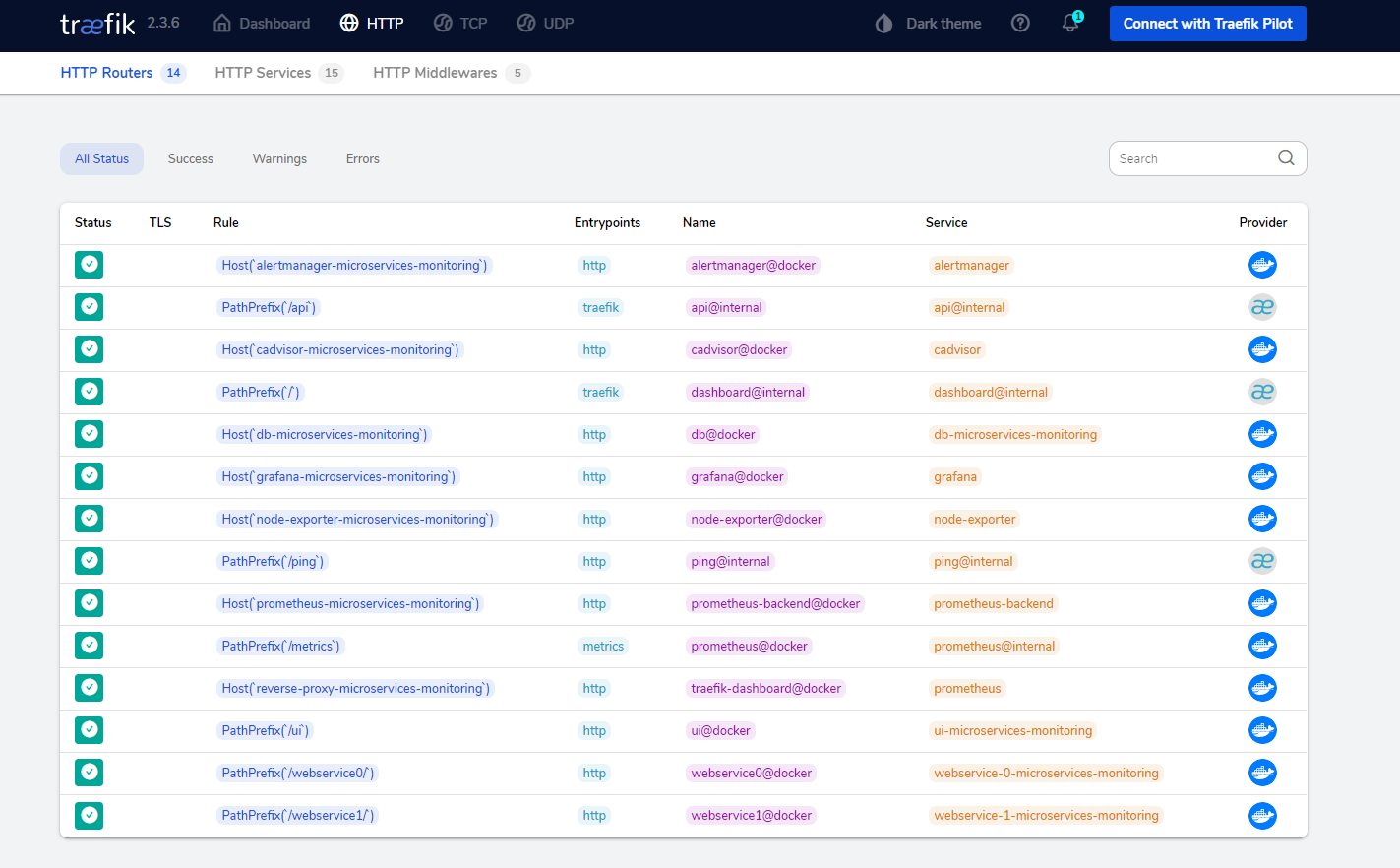This screenshot has width=1400, height=868.
Task: Click the service cadvisor tag
Action: click(x=957, y=349)
